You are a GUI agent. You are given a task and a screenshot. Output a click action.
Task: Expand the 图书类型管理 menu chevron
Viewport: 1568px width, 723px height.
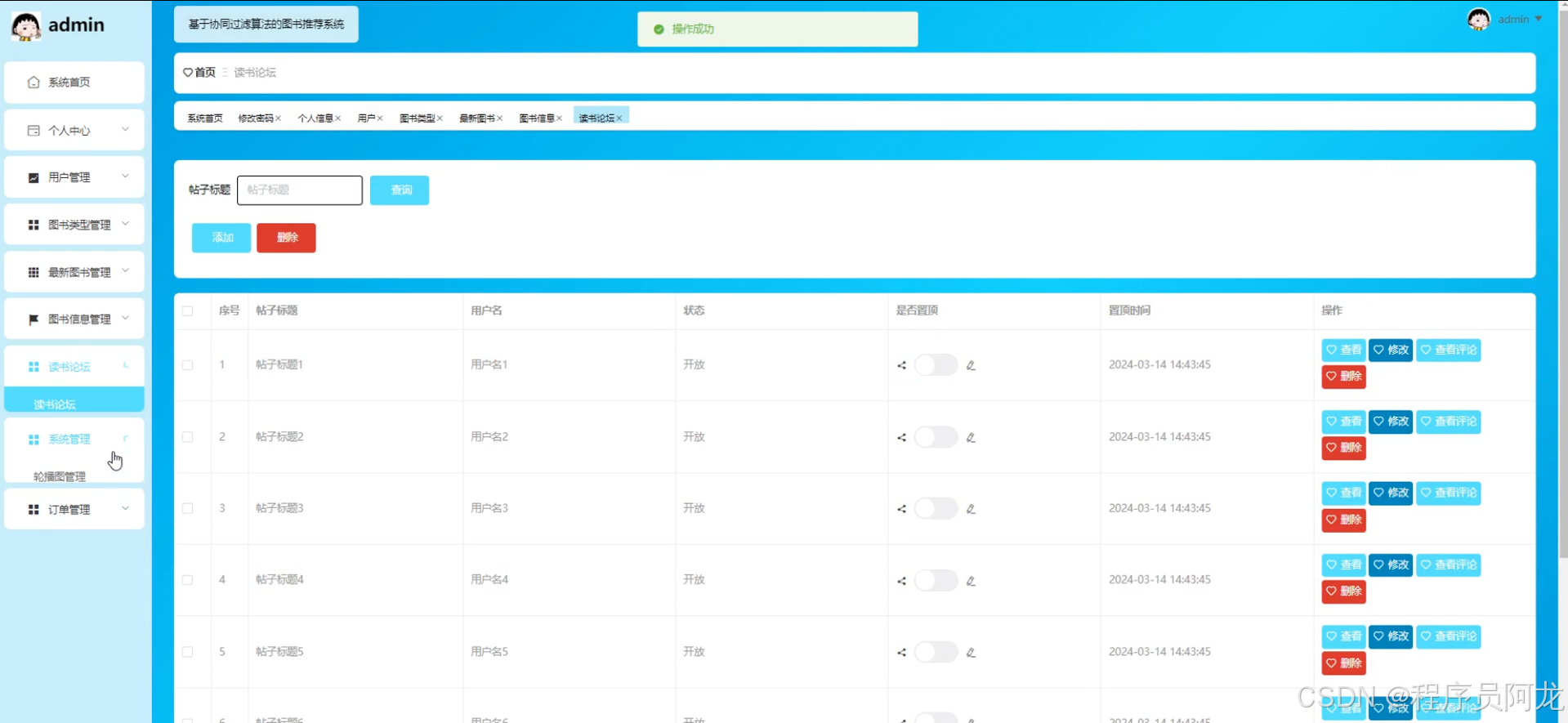click(x=125, y=224)
